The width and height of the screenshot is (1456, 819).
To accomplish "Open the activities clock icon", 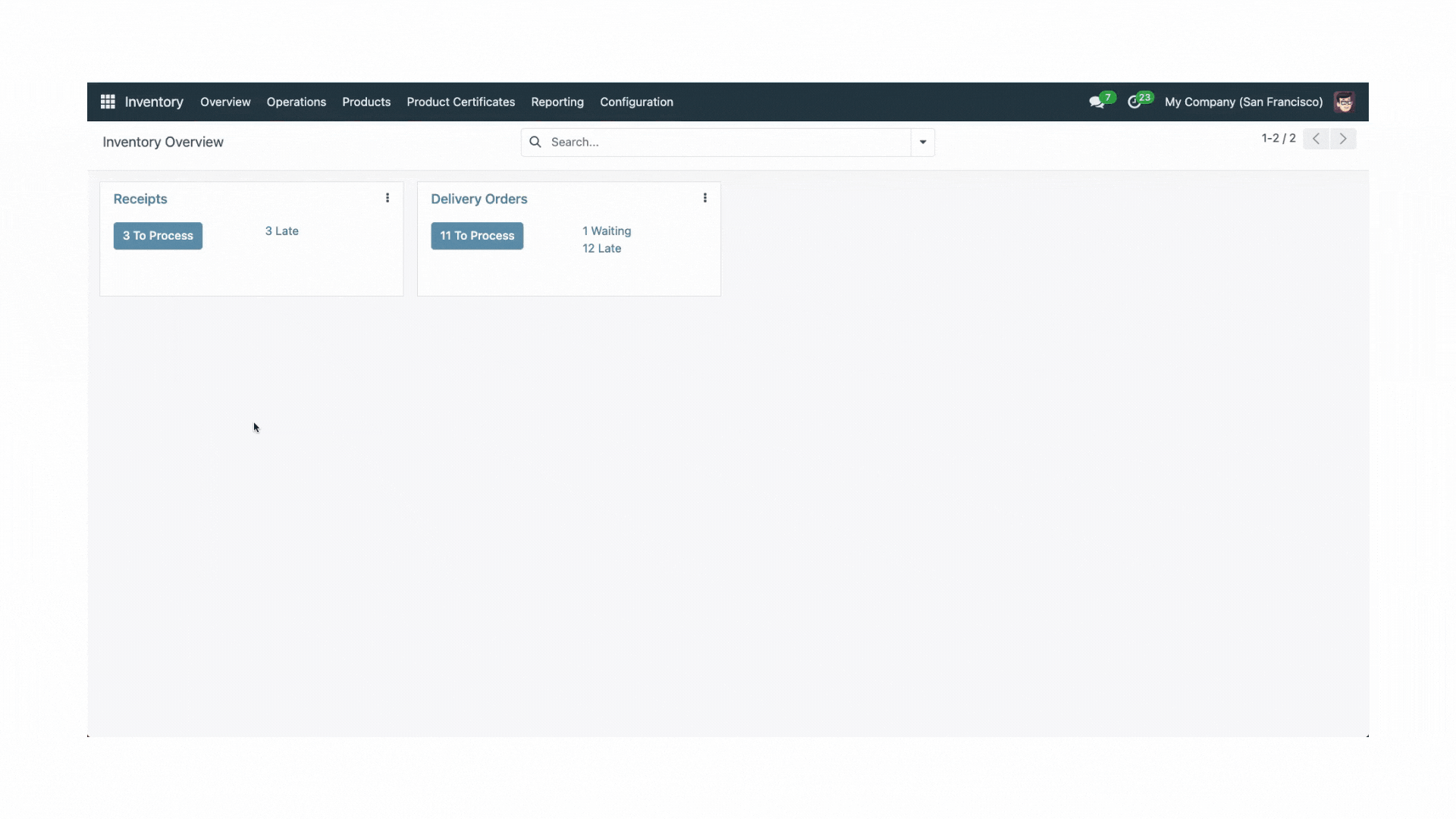I will coord(1134,102).
